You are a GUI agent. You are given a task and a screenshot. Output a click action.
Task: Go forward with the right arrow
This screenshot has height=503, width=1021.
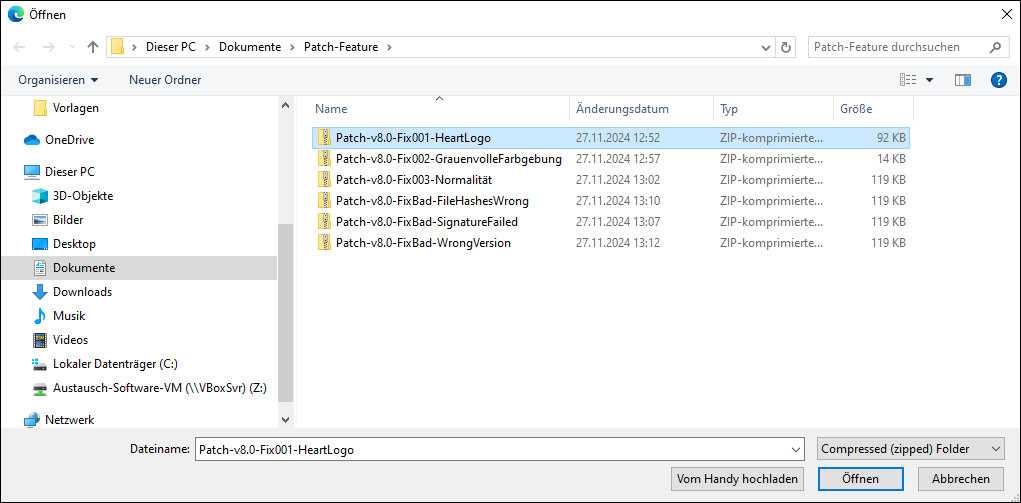tap(48, 47)
